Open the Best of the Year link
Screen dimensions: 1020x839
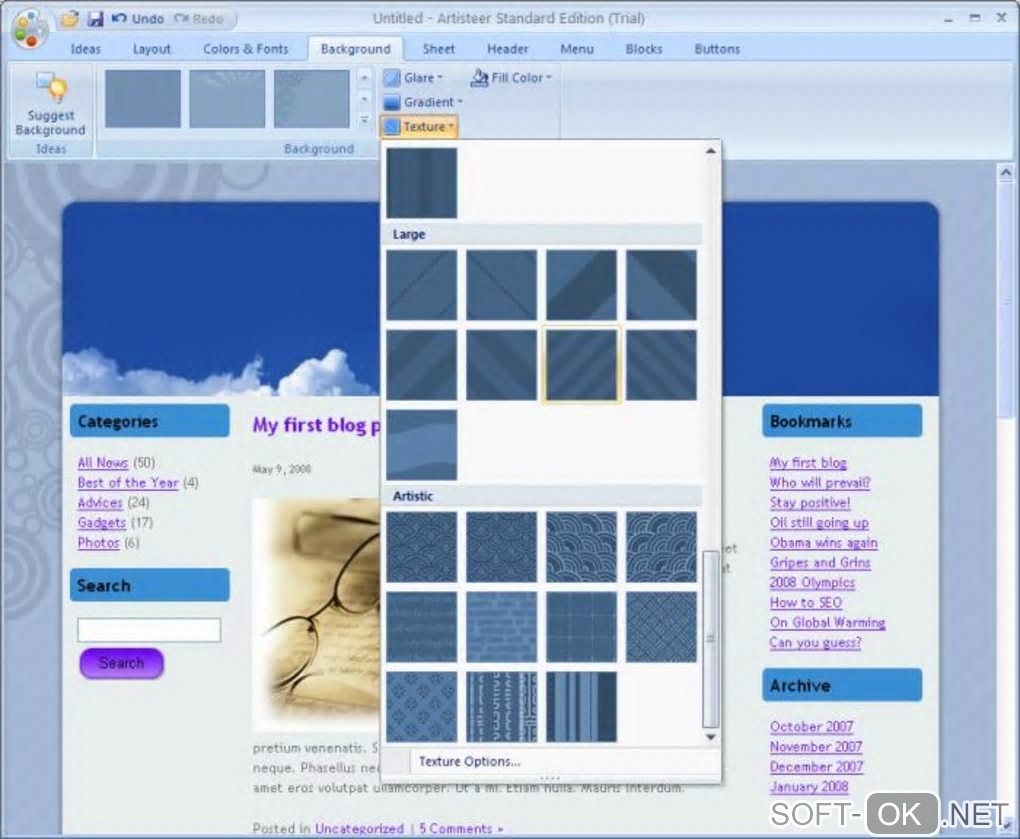pos(128,483)
